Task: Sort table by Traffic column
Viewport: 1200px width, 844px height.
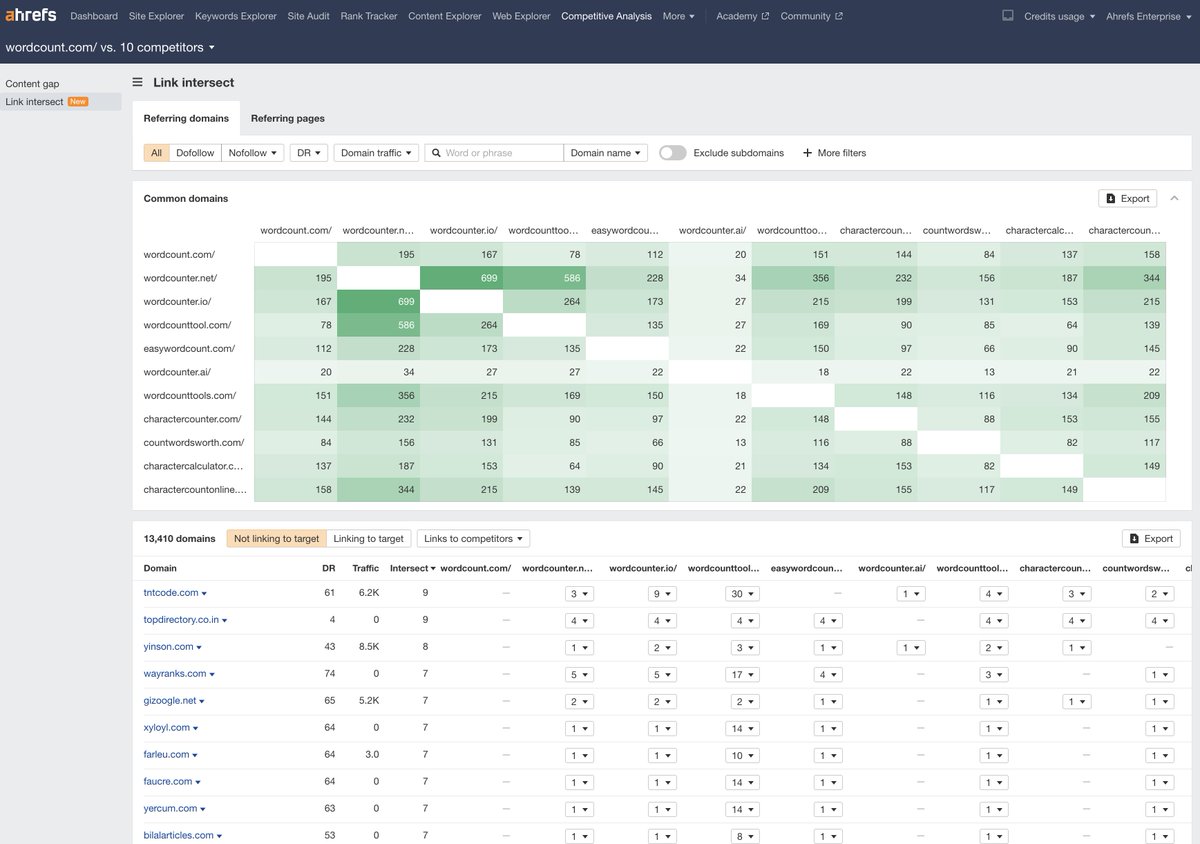Action: [x=366, y=568]
